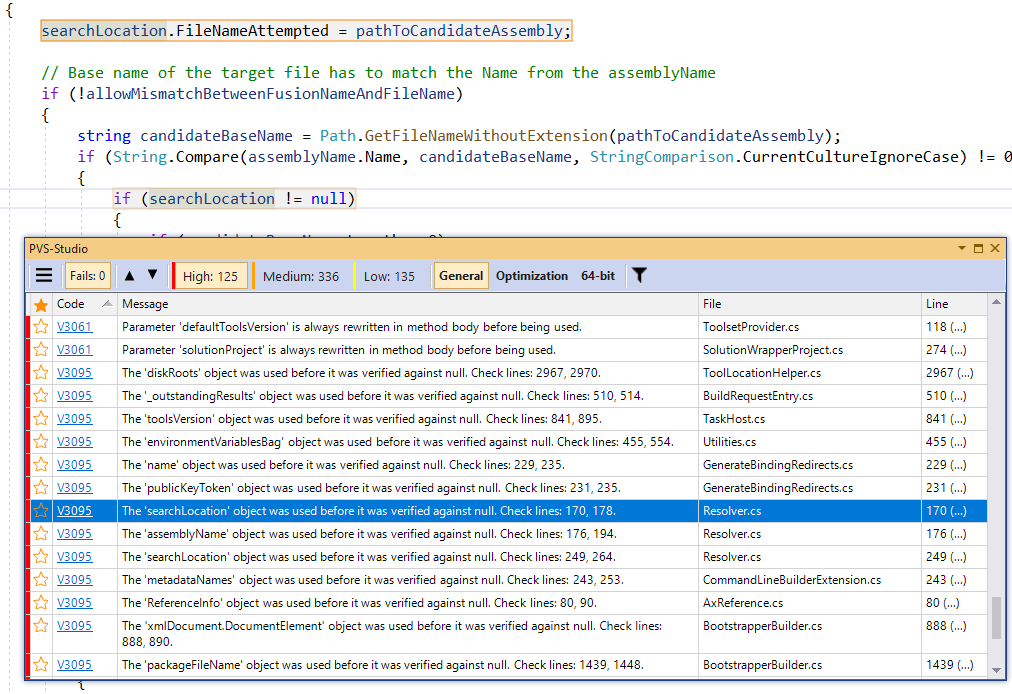Screen dimensions: 1012x694
Task: Open V3095 link for 'packageFileName' row
Action: point(74,664)
